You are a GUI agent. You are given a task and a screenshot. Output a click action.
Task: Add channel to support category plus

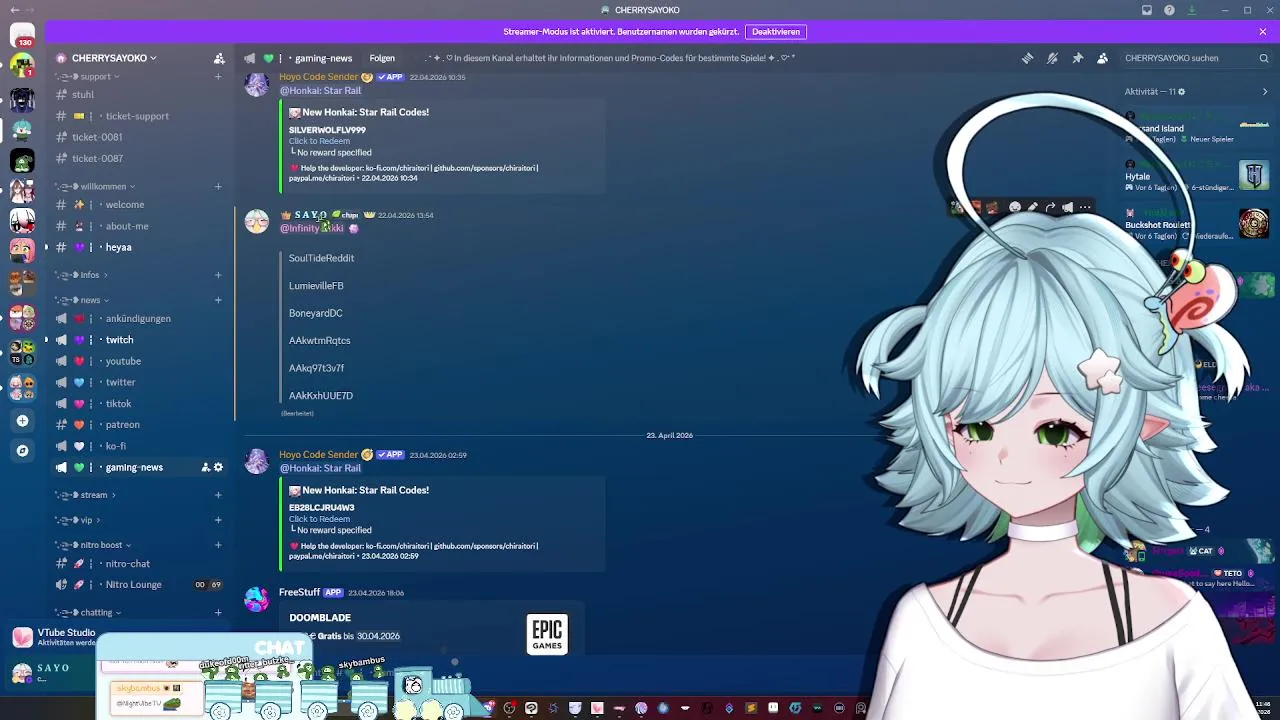218,77
